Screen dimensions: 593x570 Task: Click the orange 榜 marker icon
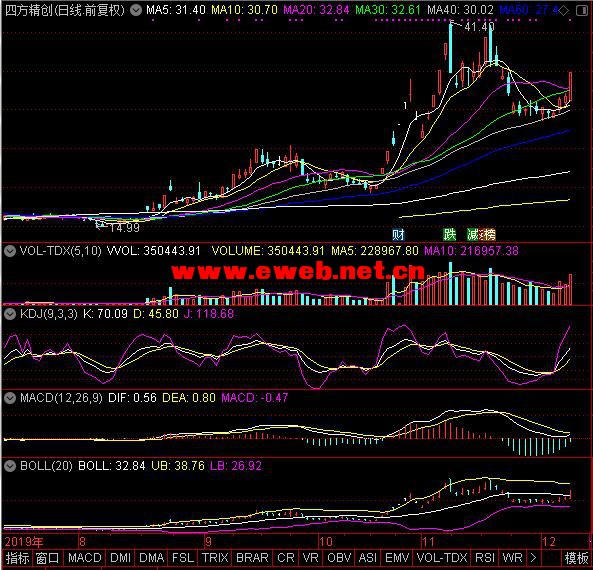coord(488,235)
